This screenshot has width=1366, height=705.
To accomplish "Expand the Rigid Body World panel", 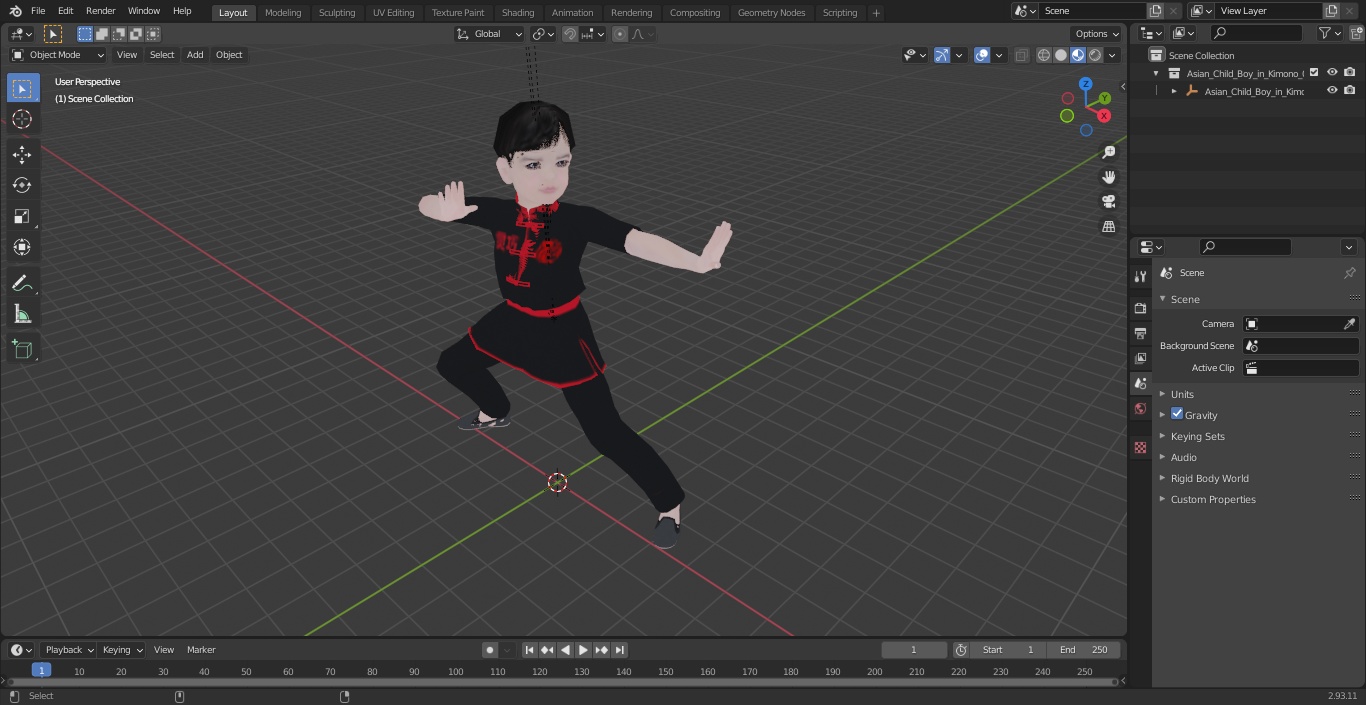I will point(1209,478).
